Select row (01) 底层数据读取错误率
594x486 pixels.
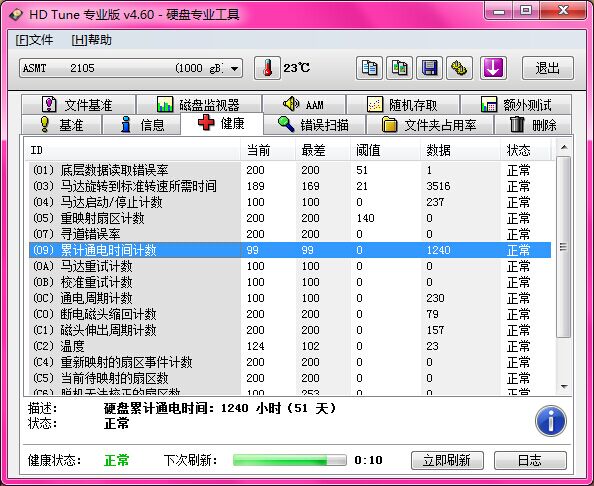point(290,170)
